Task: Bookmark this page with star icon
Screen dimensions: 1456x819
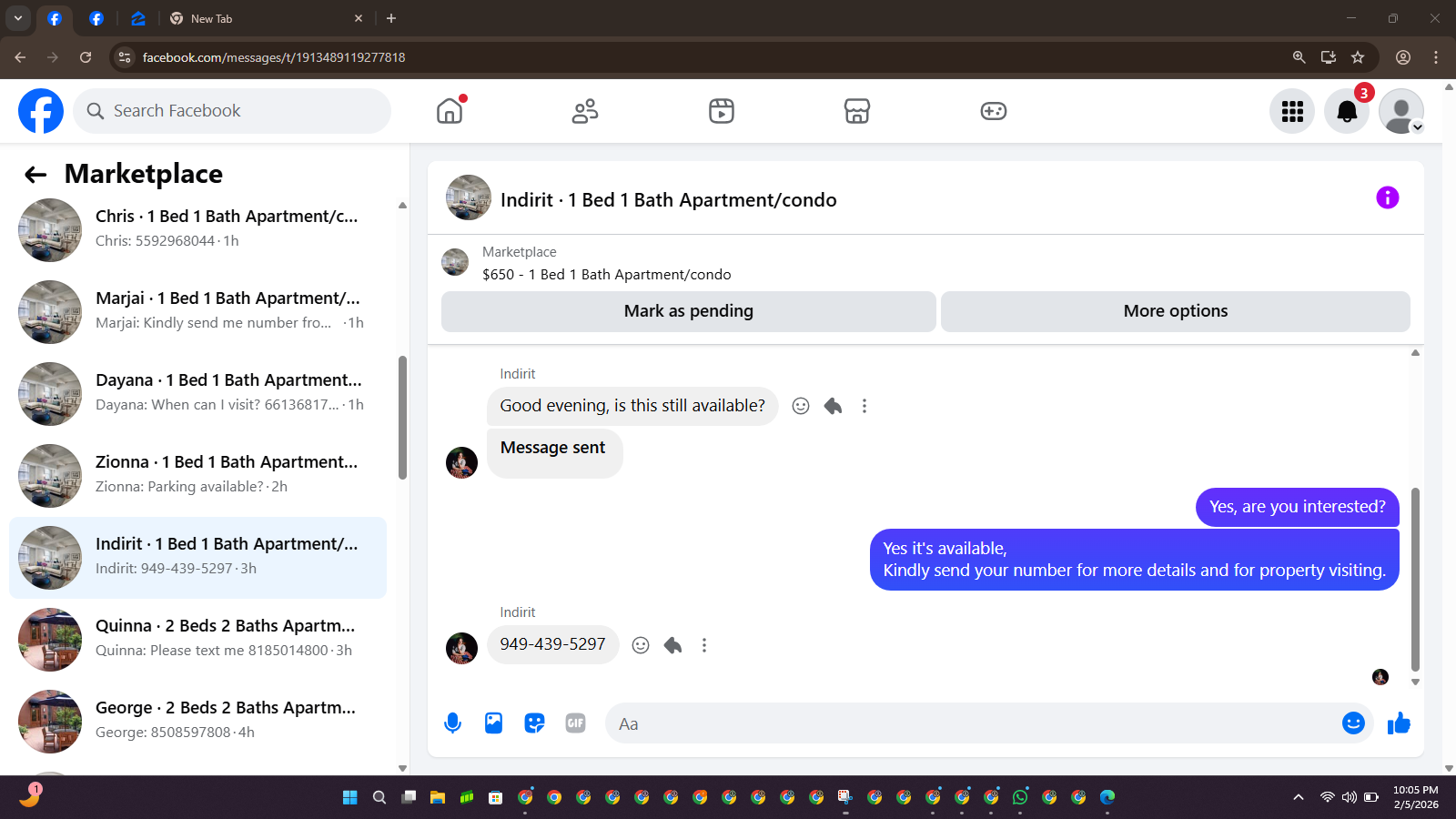Action: (x=1358, y=57)
